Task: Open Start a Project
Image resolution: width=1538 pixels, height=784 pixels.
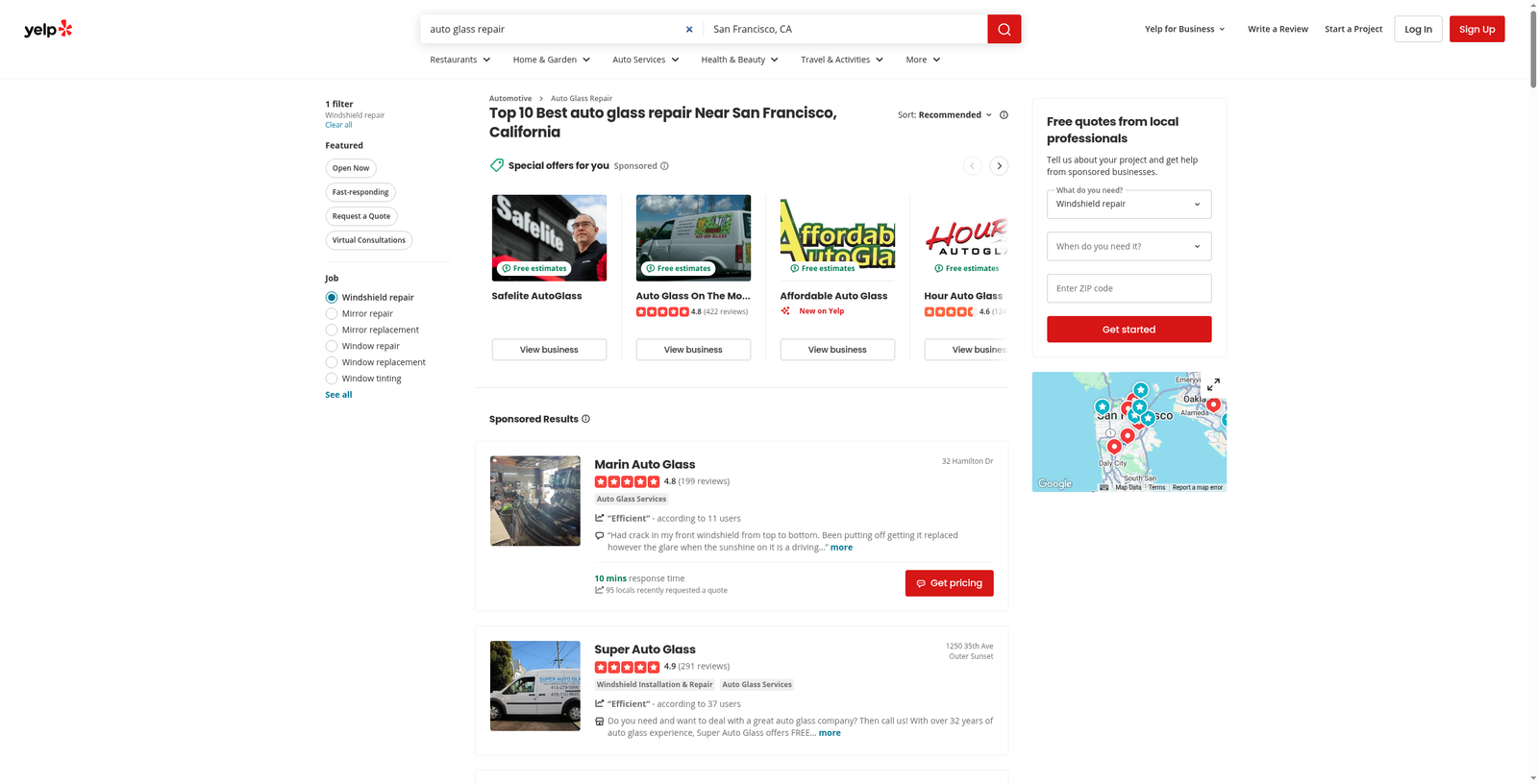Action: (x=1353, y=29)
